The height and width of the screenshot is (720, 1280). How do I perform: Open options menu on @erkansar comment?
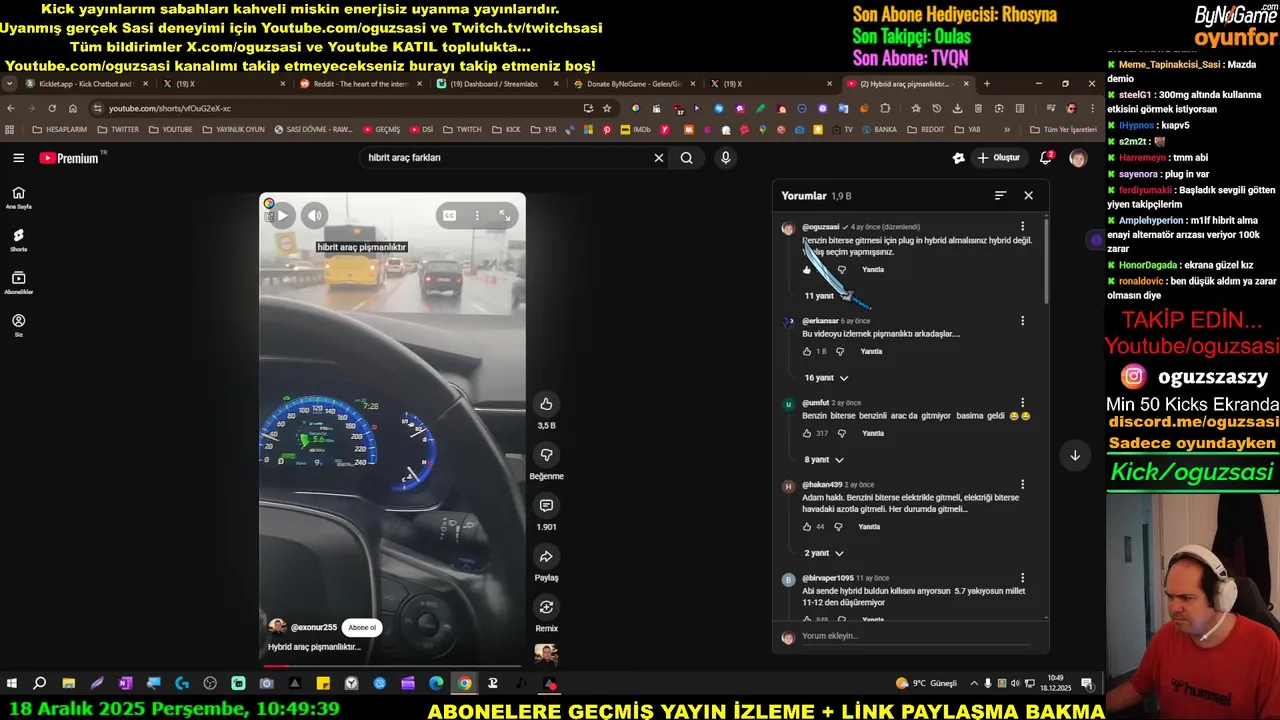[x=1022, y=321]
